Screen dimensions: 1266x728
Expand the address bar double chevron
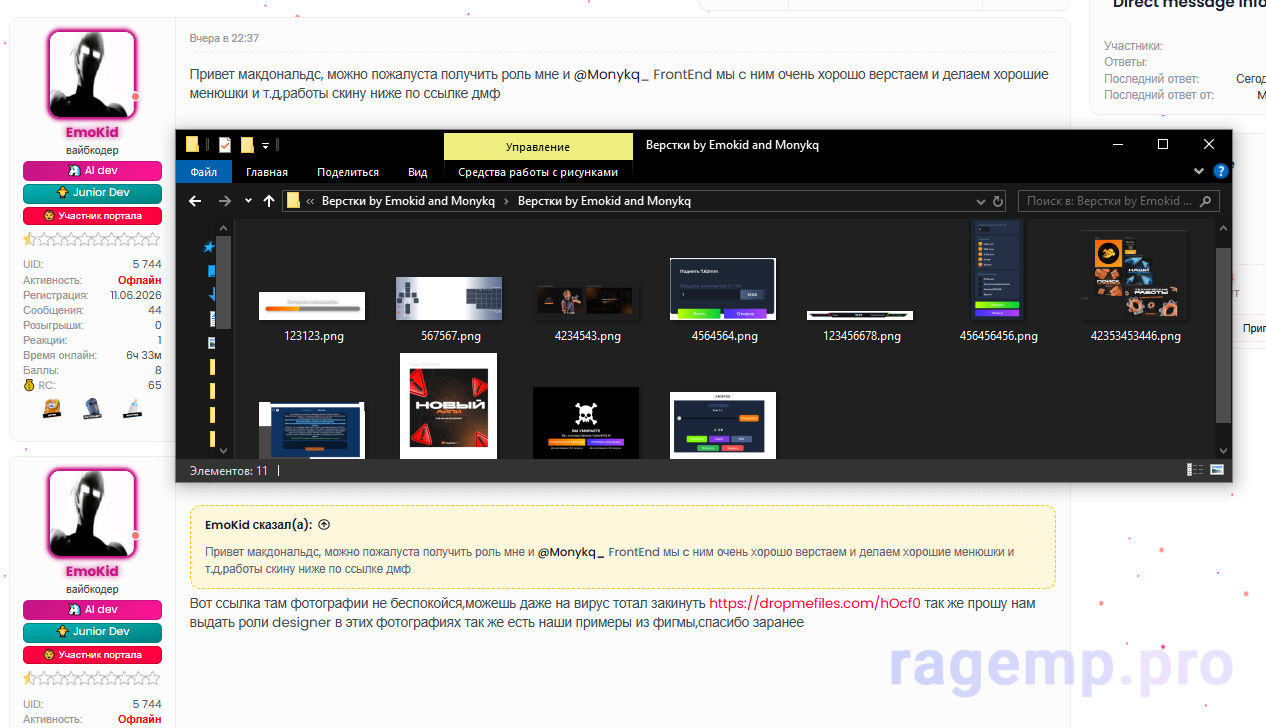coord(311,201)
